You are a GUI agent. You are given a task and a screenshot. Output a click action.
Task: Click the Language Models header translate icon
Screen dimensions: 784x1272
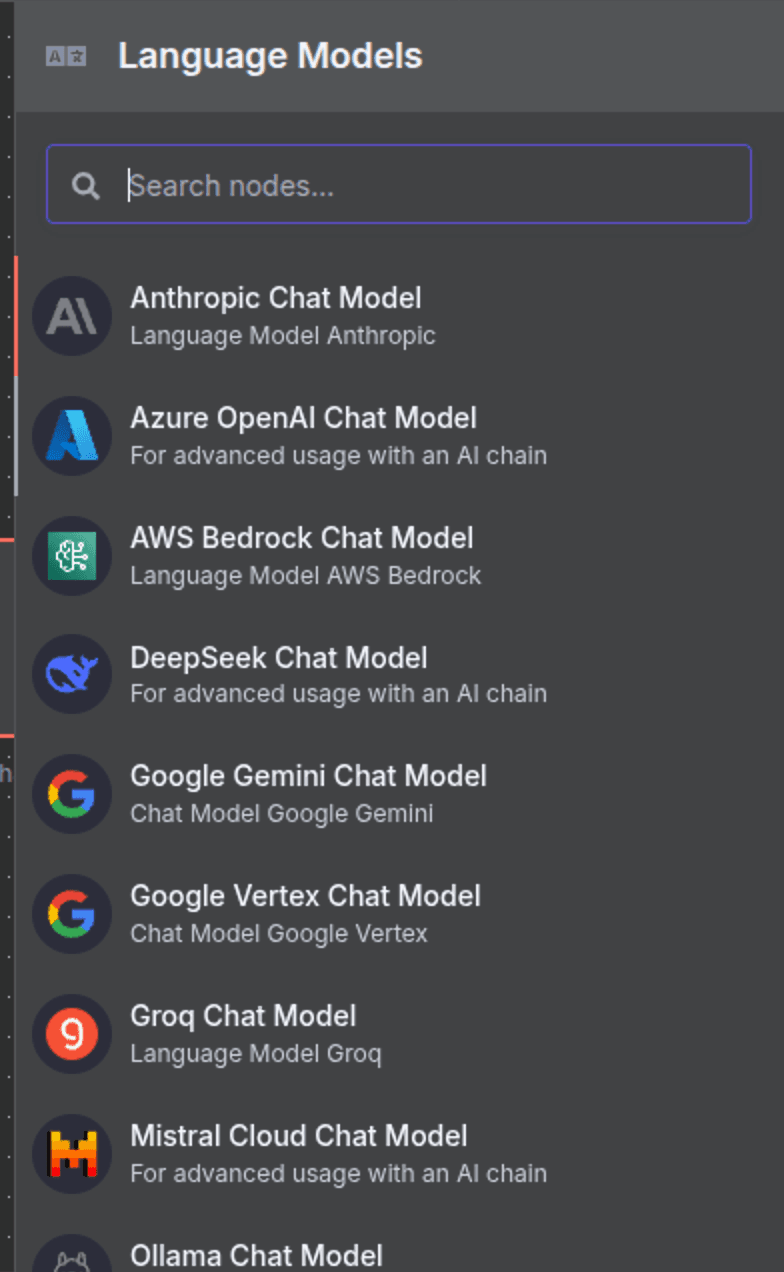click(66, 57)
